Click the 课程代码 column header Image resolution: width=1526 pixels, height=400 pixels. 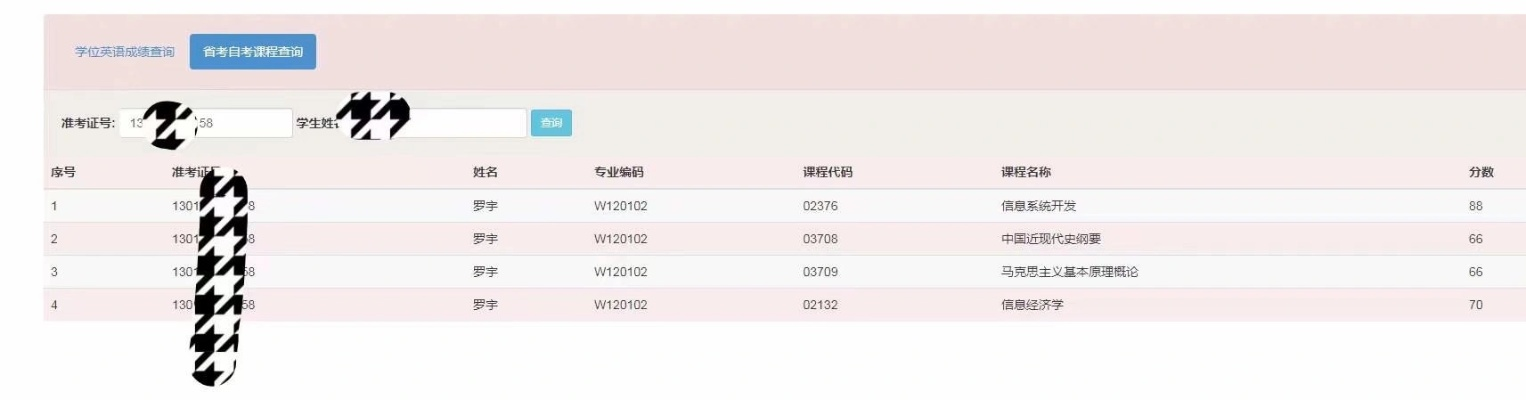coord(828,172)
